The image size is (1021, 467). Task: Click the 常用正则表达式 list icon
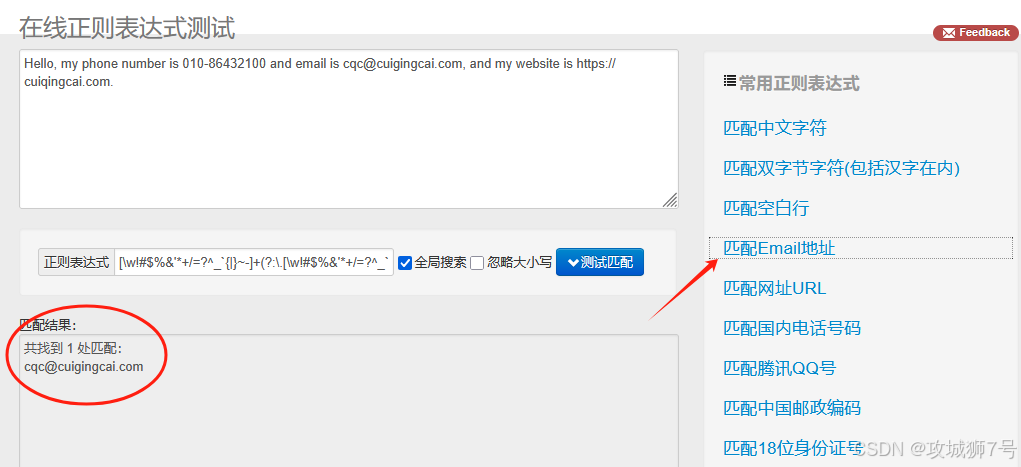coord(729,82)
